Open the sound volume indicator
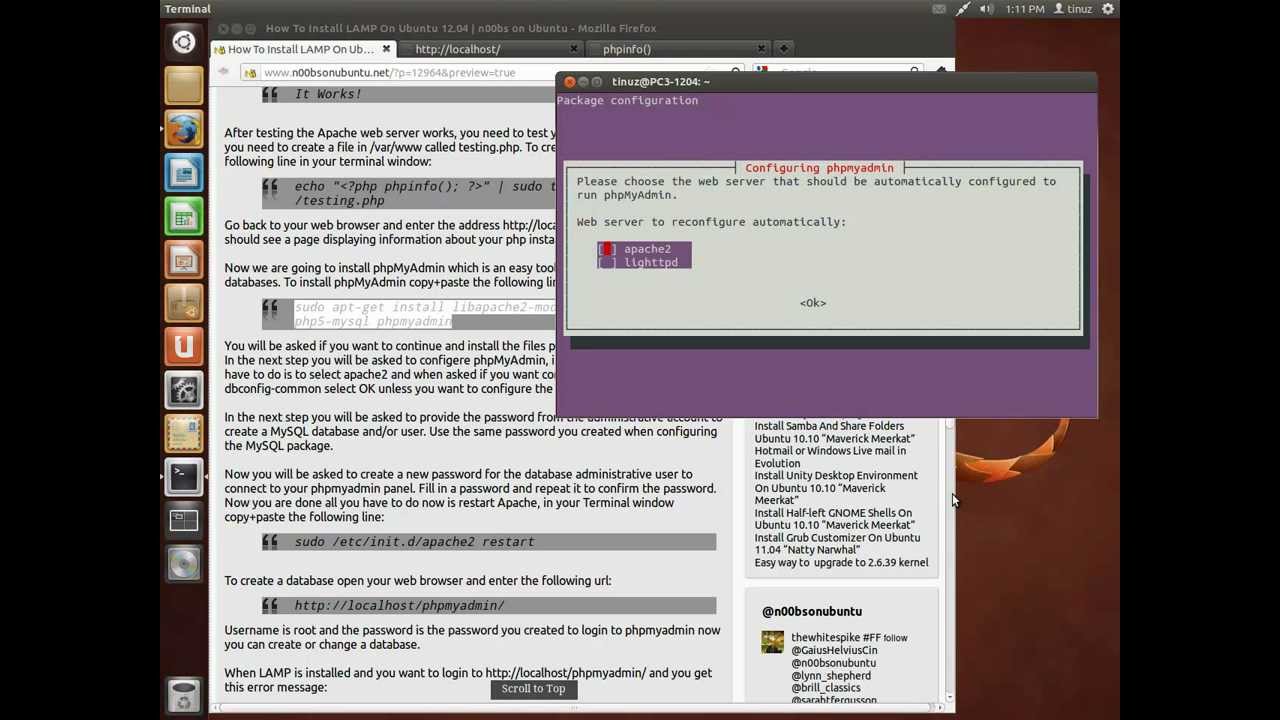Screen dimensions: 1280x720 click(x=986, y=9)
